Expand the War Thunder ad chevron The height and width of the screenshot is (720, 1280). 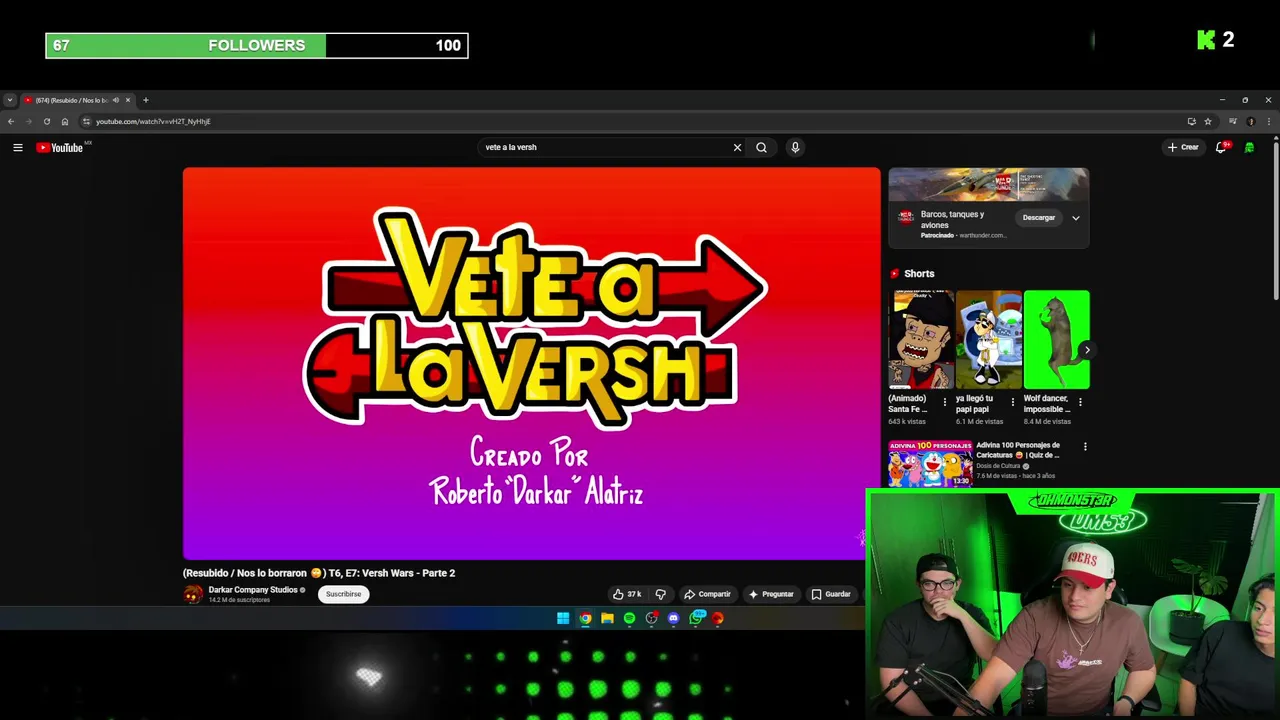[1076, 218]
